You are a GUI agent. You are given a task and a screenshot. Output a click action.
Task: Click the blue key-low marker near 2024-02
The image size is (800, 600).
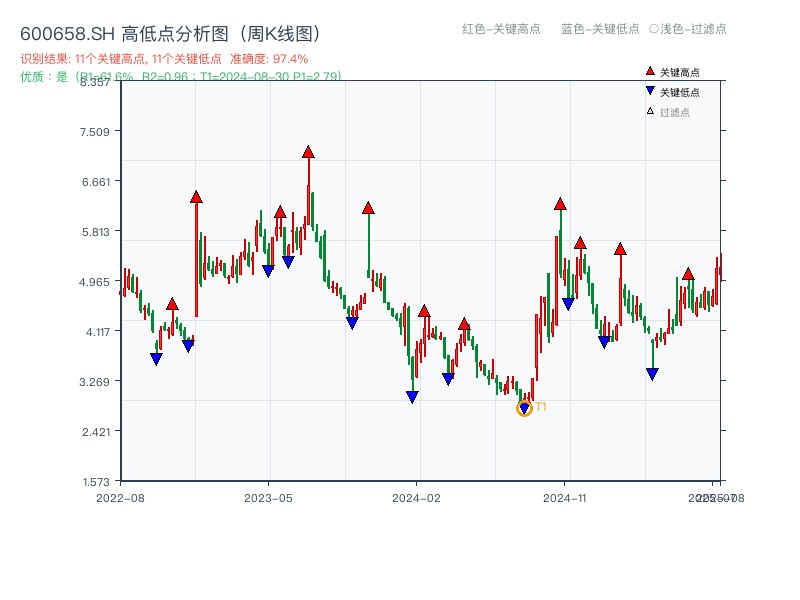tap(412, 397)
